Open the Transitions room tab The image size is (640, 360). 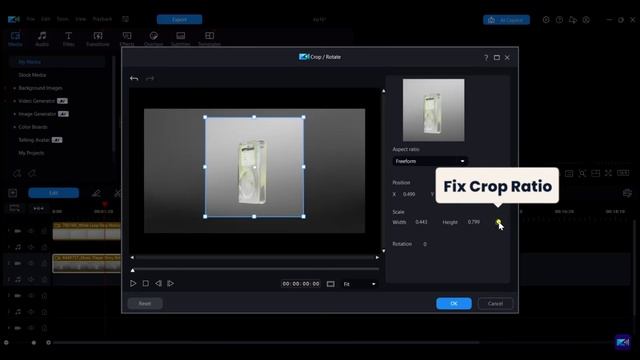click(98, 39)
